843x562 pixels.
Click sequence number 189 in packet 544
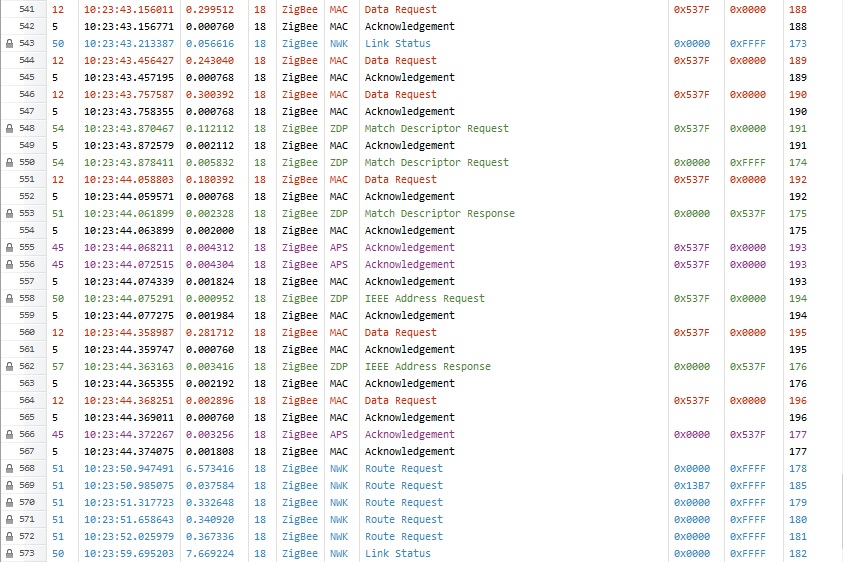pos(798,61)
